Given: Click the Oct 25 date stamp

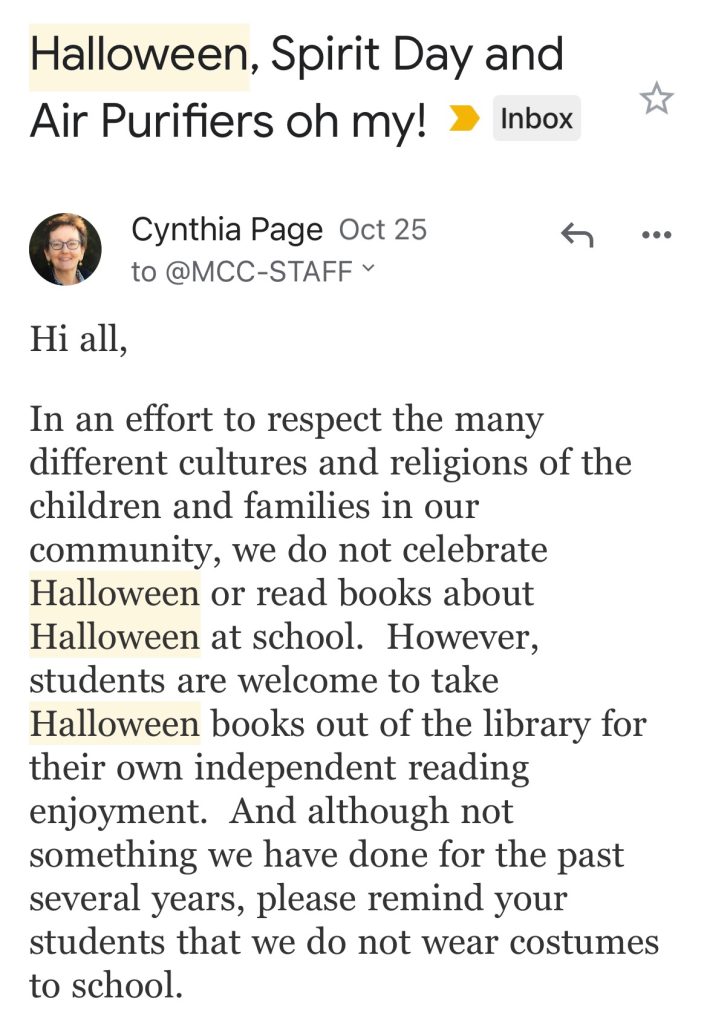Looking at the screenshot, I should coord(383,230).
